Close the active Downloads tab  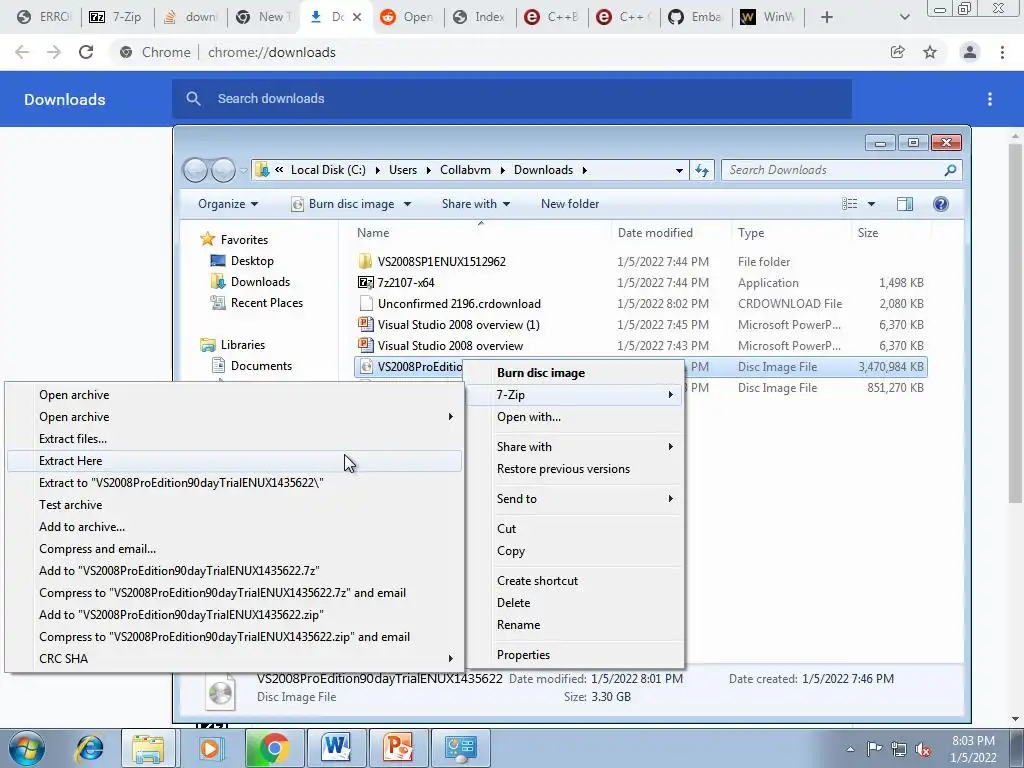click(357, 17)
